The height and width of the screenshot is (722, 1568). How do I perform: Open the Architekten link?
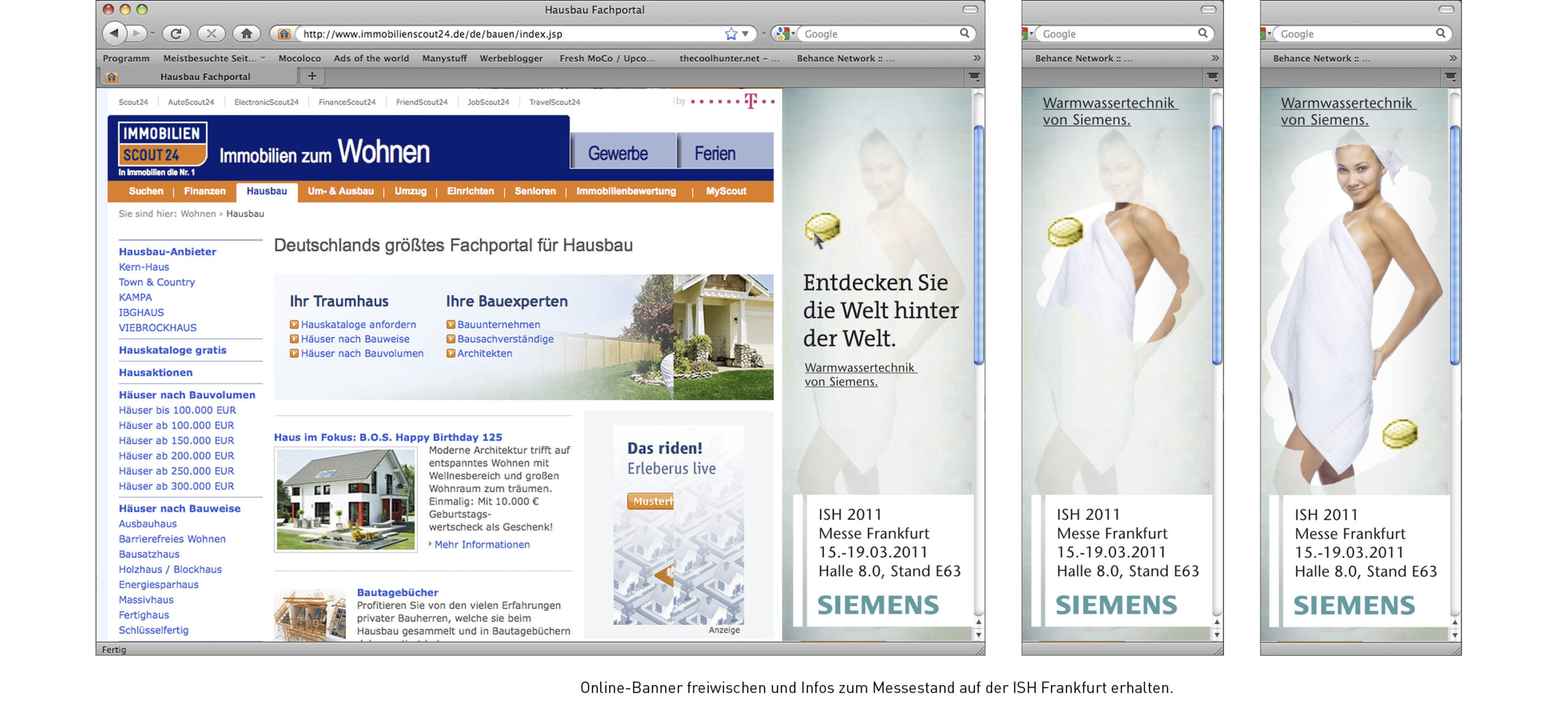484,353
